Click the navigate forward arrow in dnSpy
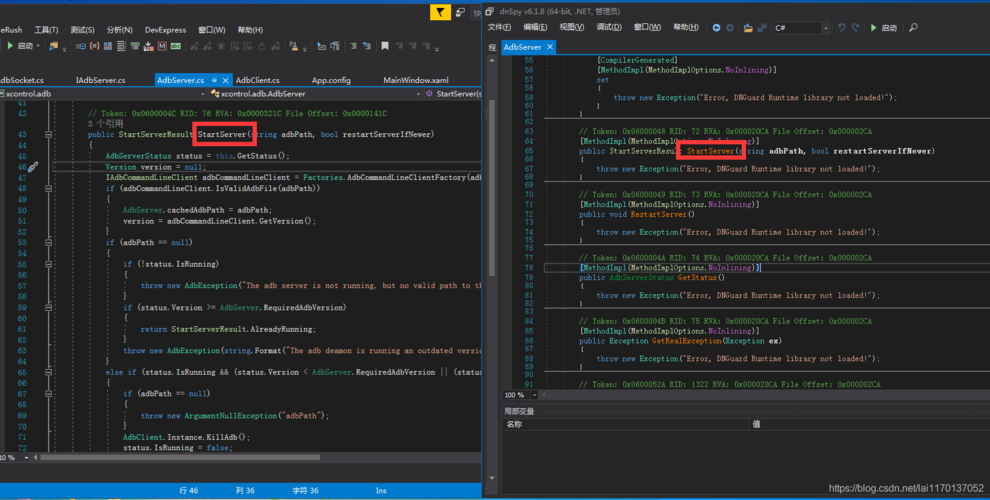Viewport: 990px width, 500px height. point(730,28)
